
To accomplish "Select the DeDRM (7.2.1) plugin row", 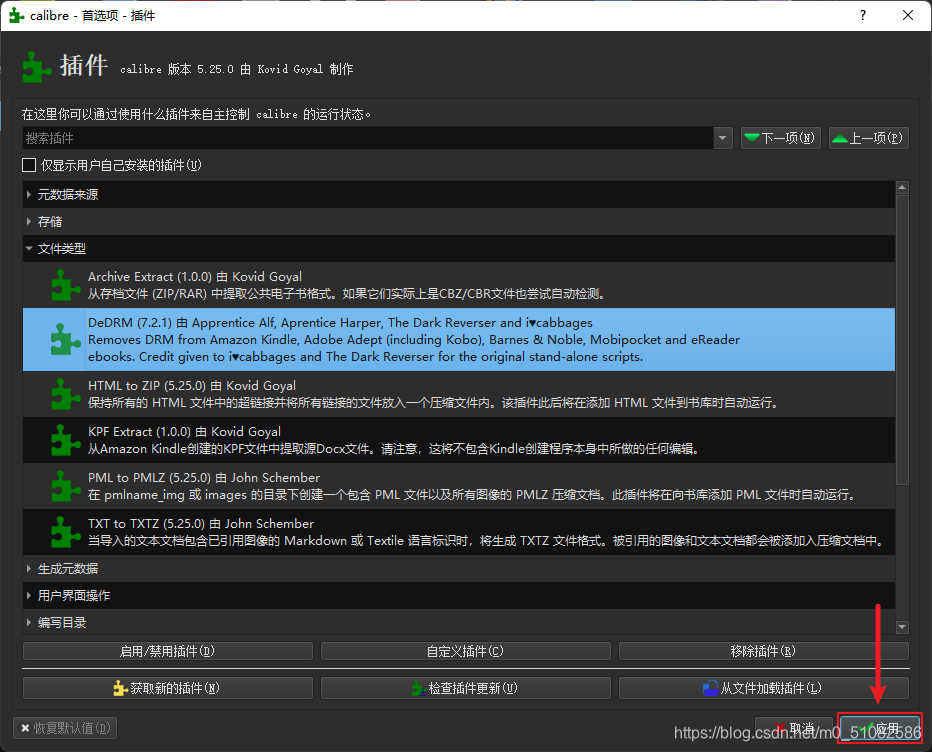I will pyautogui.click(x=459, y=339).
